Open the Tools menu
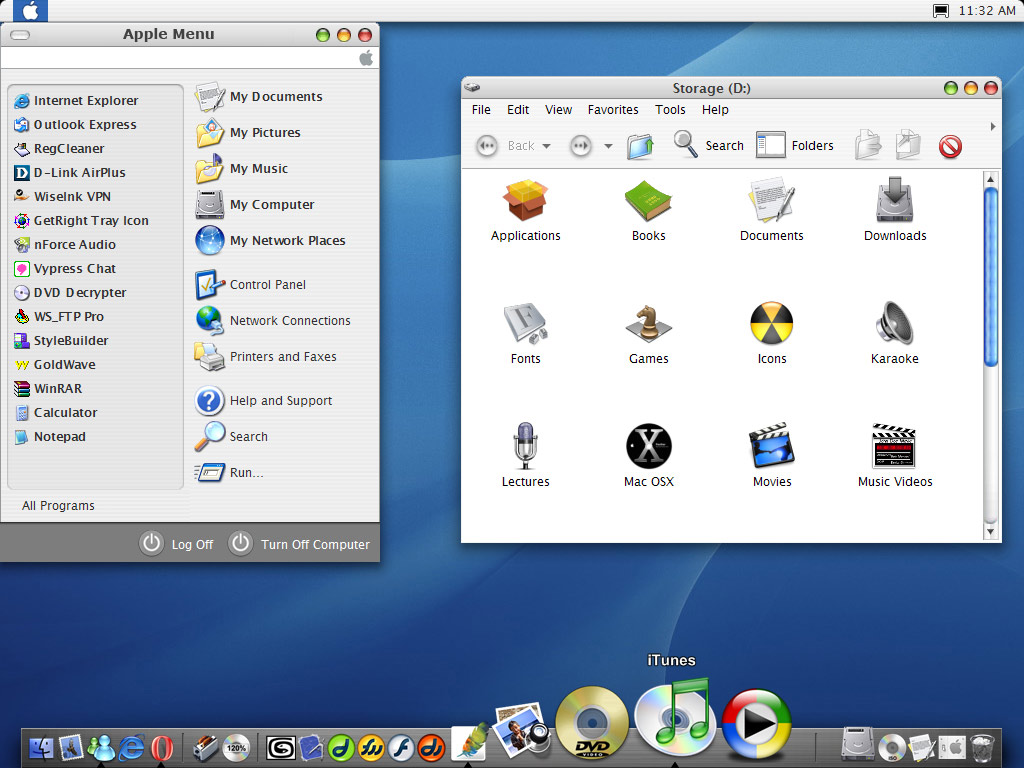Screen dimensions: 1024x768 pos(670,110)
